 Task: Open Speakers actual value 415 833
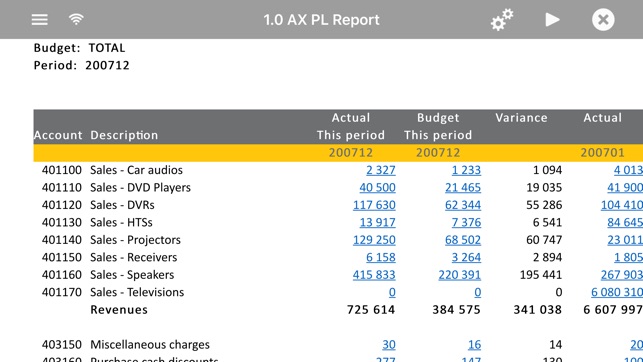pyautogui.click(x=374, y=274)
